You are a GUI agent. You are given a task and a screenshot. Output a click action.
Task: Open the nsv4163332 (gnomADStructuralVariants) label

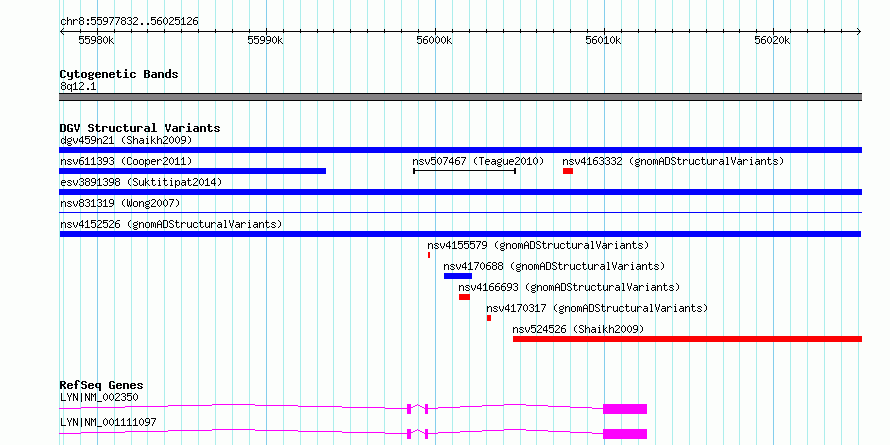(x=673, y=161)
